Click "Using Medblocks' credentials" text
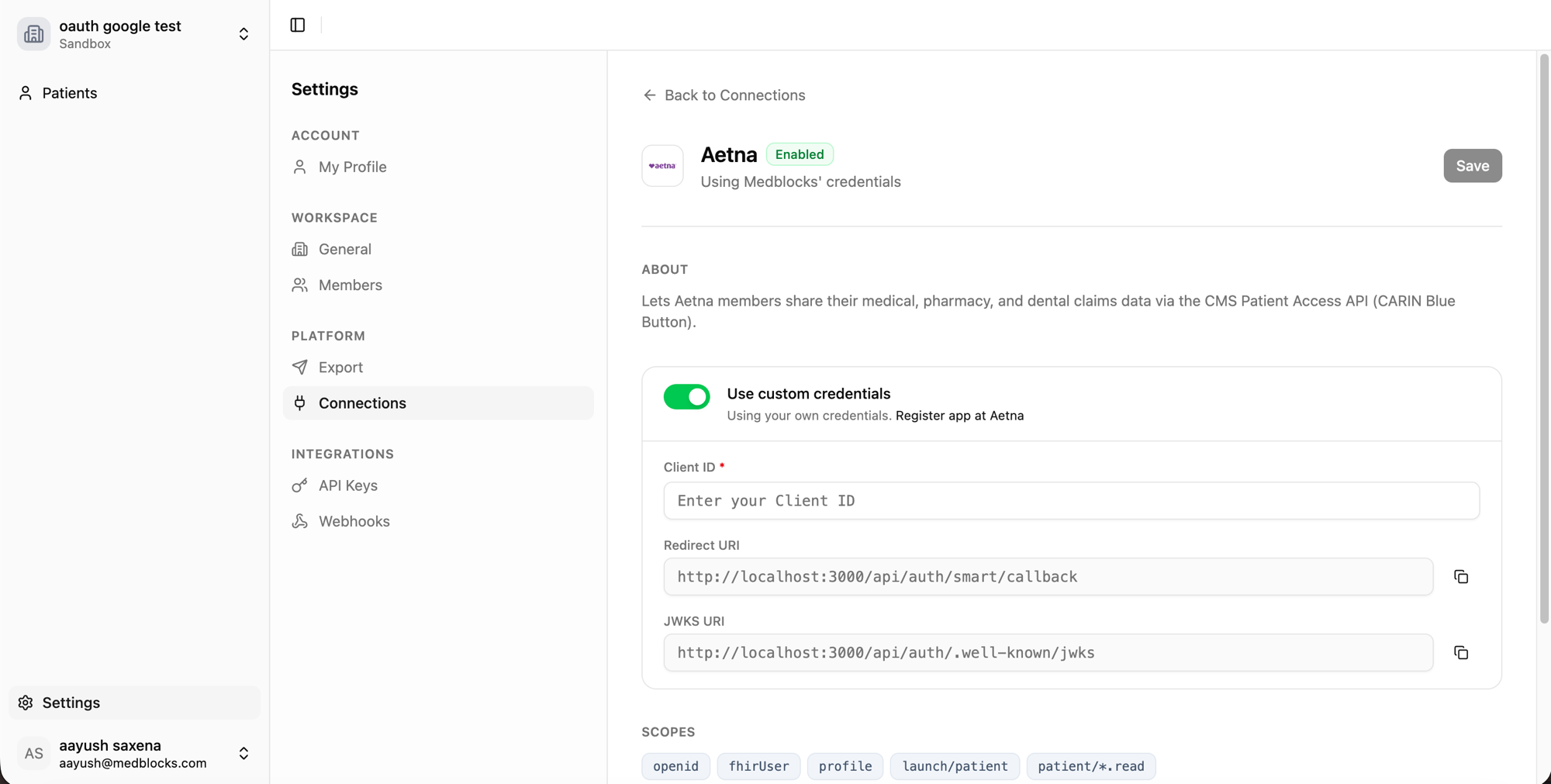 point(800,181)
